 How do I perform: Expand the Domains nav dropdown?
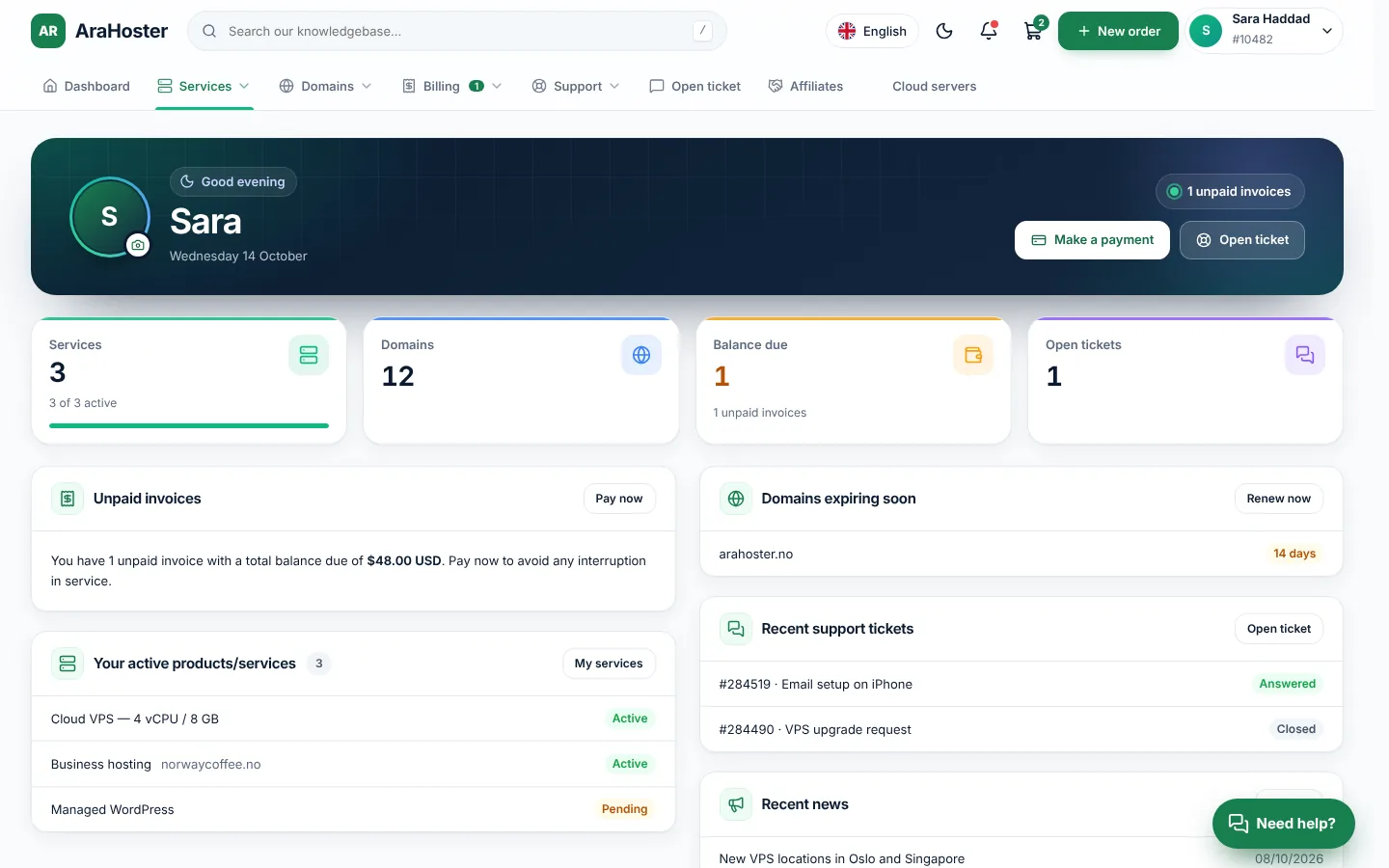click(325, 86)
